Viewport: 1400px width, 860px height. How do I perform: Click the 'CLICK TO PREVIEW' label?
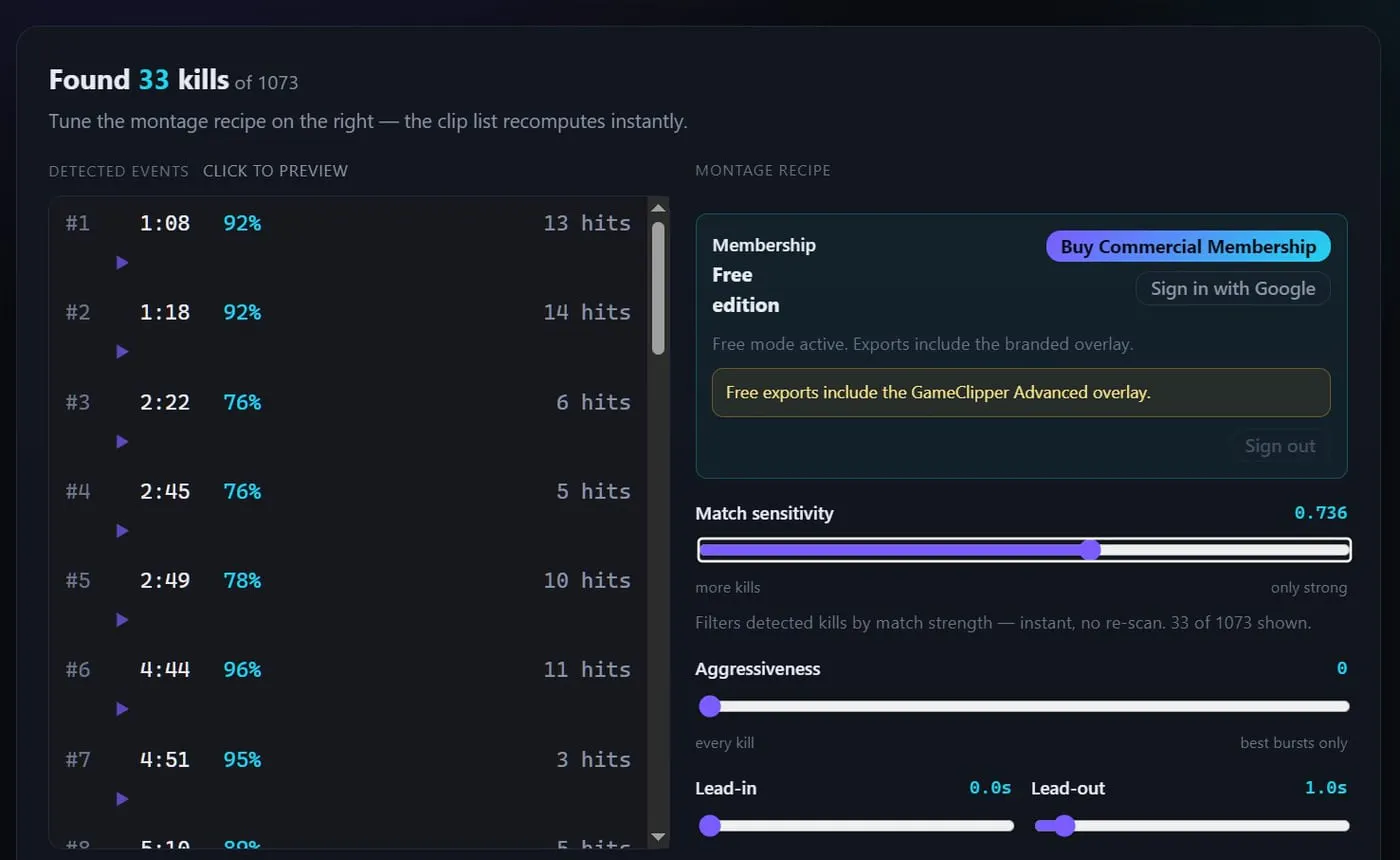pos(275,171)
